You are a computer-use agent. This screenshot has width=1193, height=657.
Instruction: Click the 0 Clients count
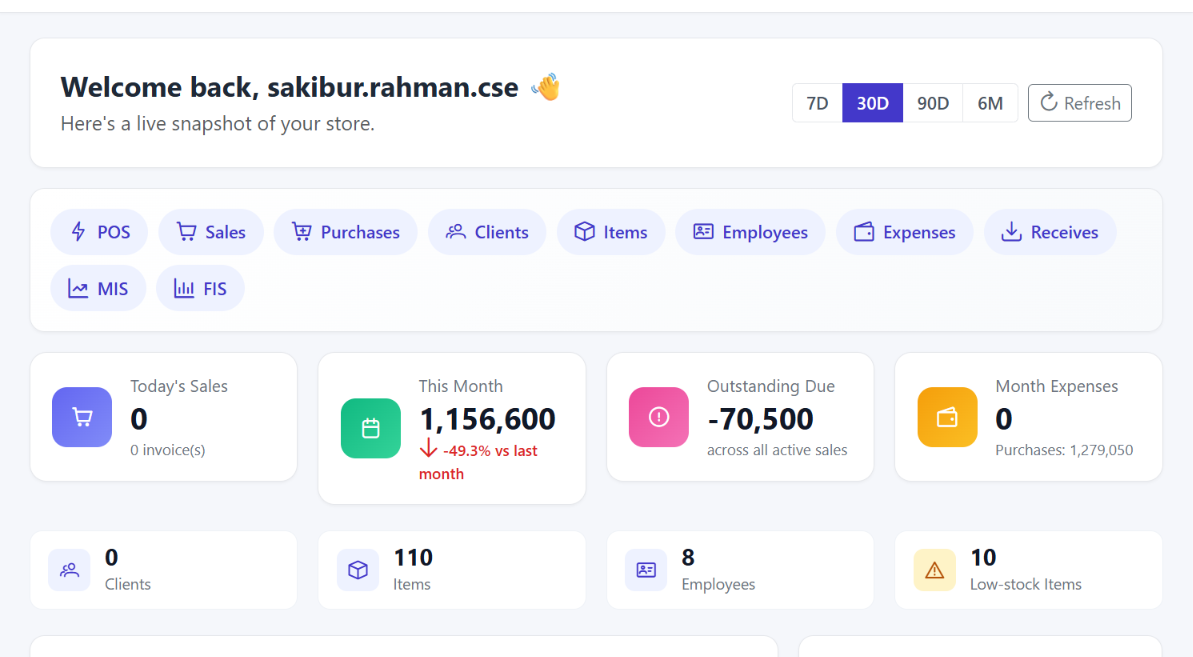coord(111,558)
